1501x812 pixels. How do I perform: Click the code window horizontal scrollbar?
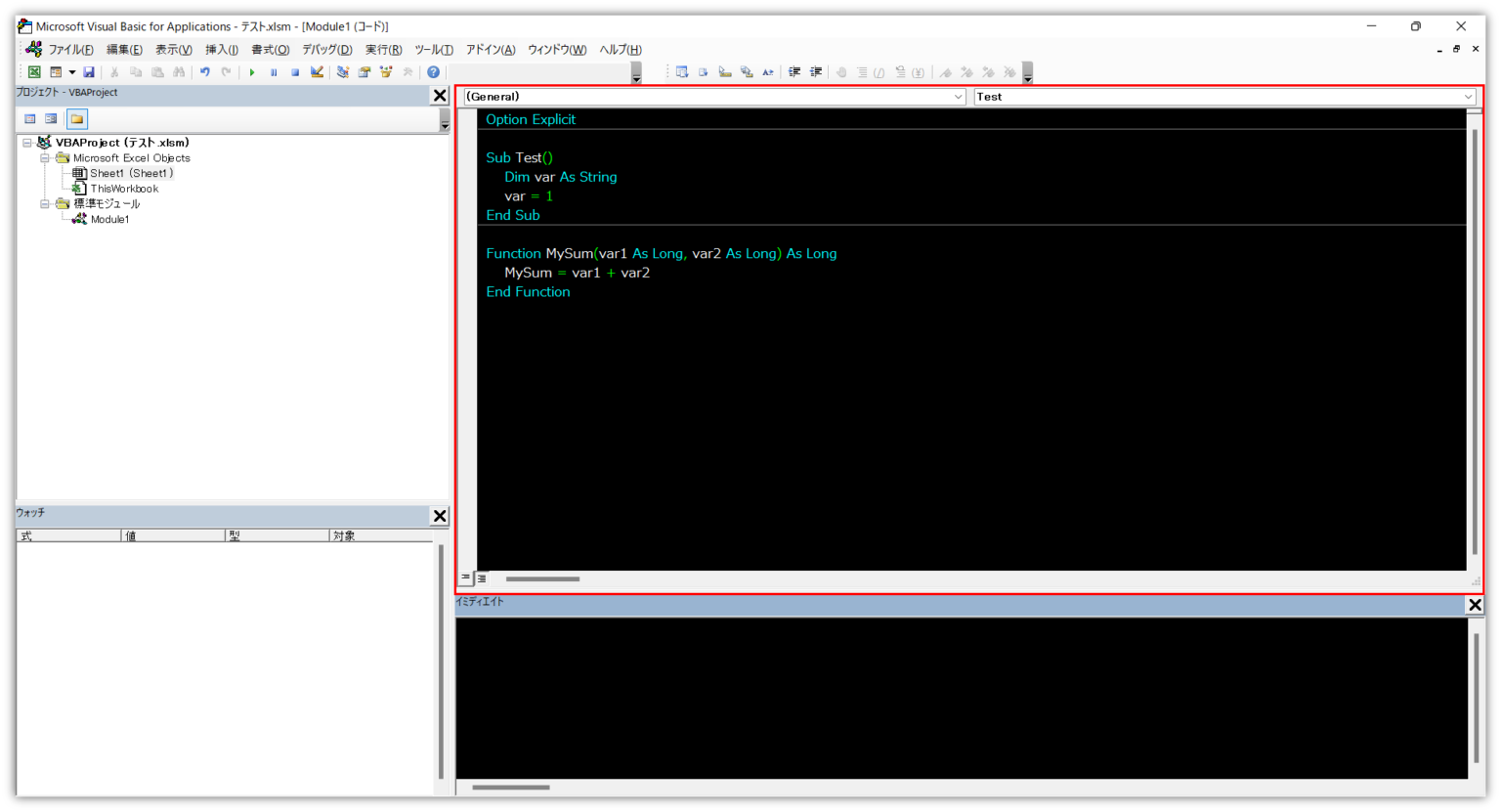[542, 579]
